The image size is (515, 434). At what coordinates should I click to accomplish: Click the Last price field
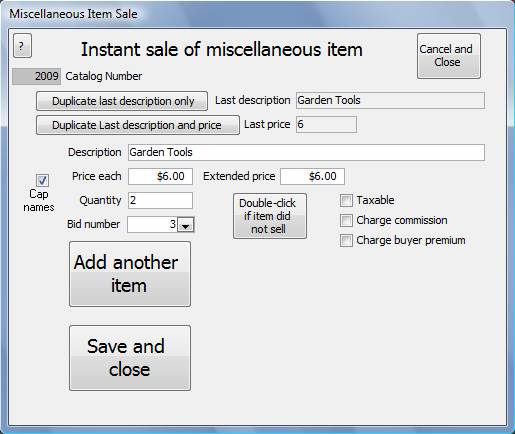326,124
